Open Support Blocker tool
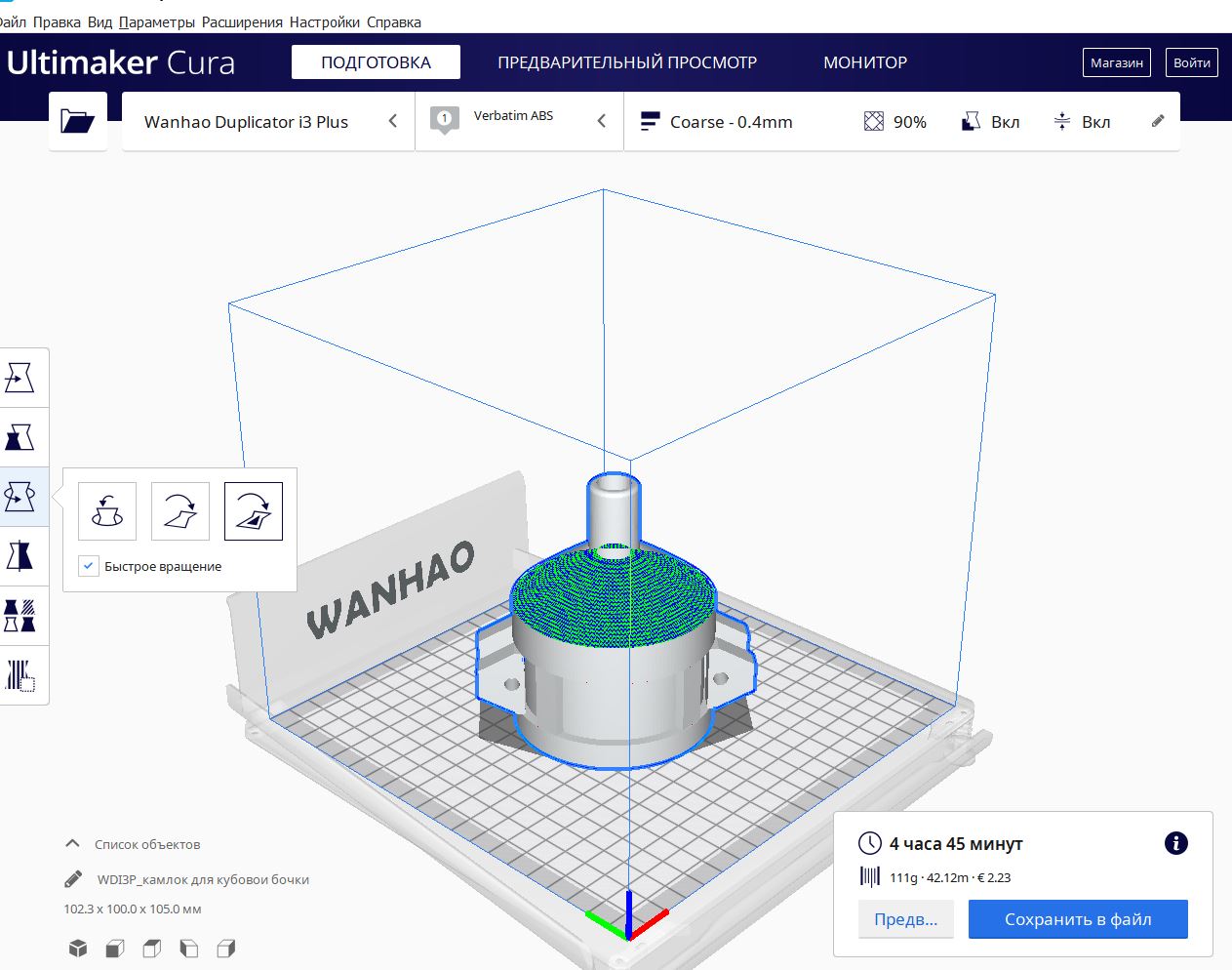Screen dimensions: 1232x970 pyautogui.click(x=20, y=675)
